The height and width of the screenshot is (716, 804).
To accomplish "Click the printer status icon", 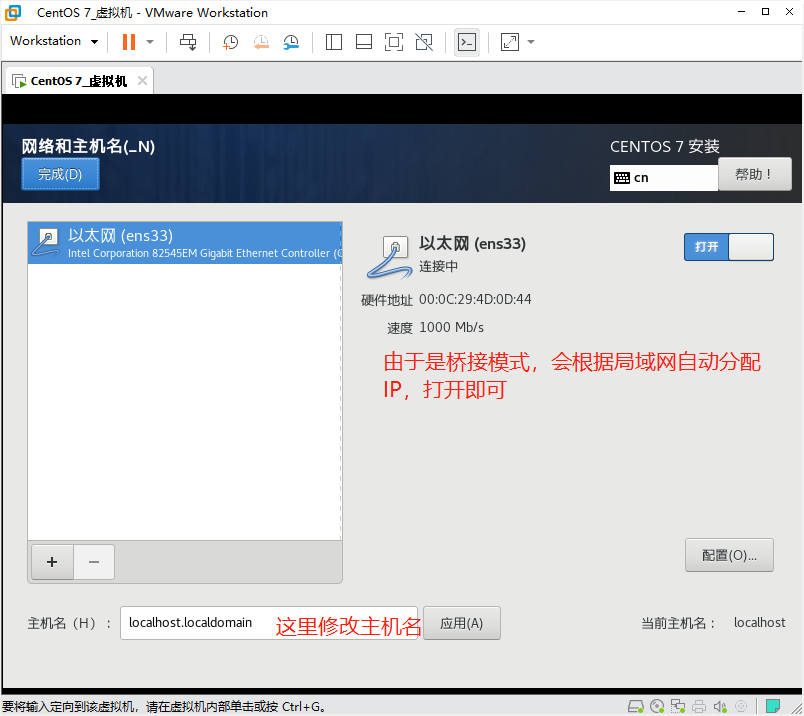I will (699, 707).
